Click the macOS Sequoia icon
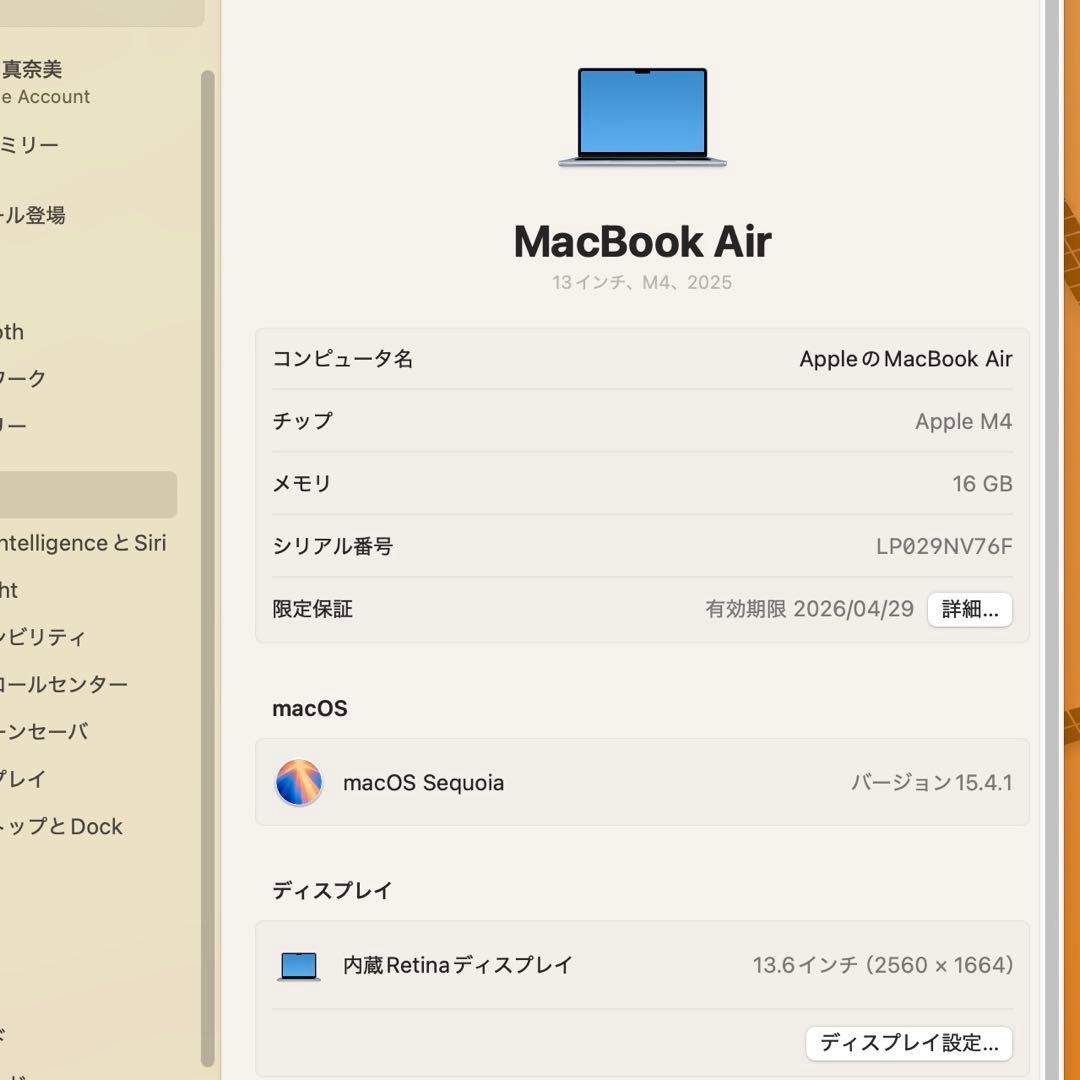The width and height of the screenshot is (1080, 1080). click(300, 782)
